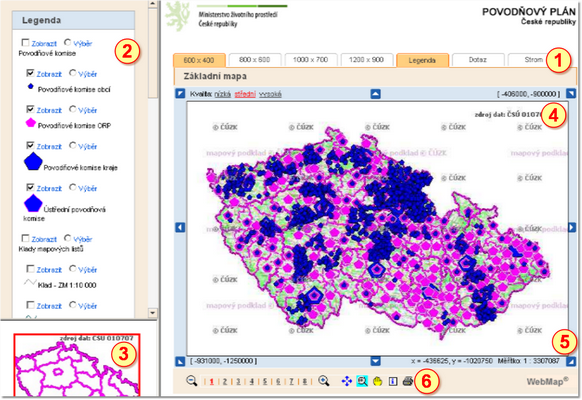Screen dimensions: 582x400
Task: Pan map north-east using top-right corner arrow
Action: point(571,94)
